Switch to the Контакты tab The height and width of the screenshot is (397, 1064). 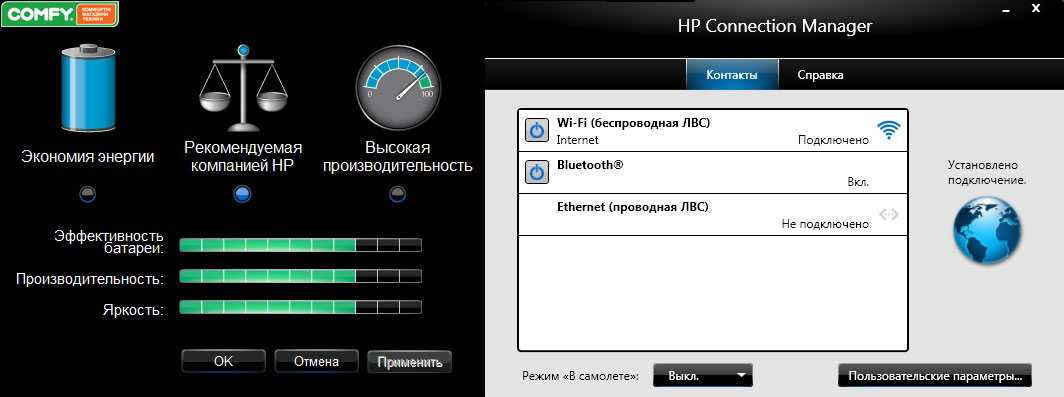[732, 75]
